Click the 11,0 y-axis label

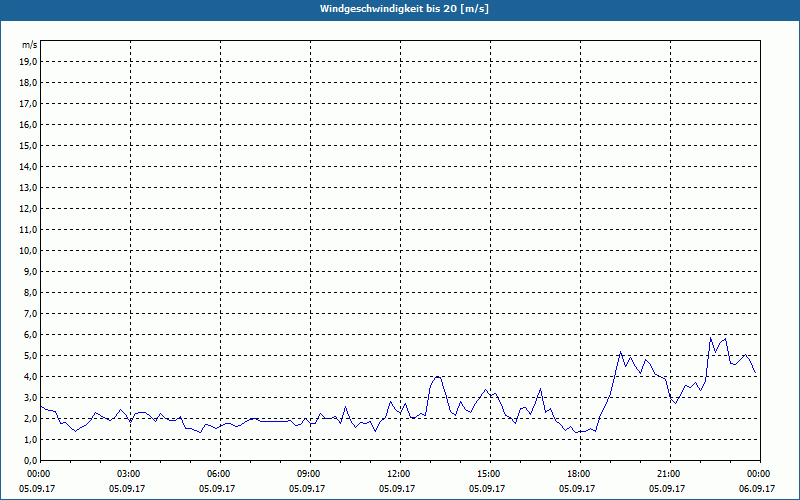point(28,230)
